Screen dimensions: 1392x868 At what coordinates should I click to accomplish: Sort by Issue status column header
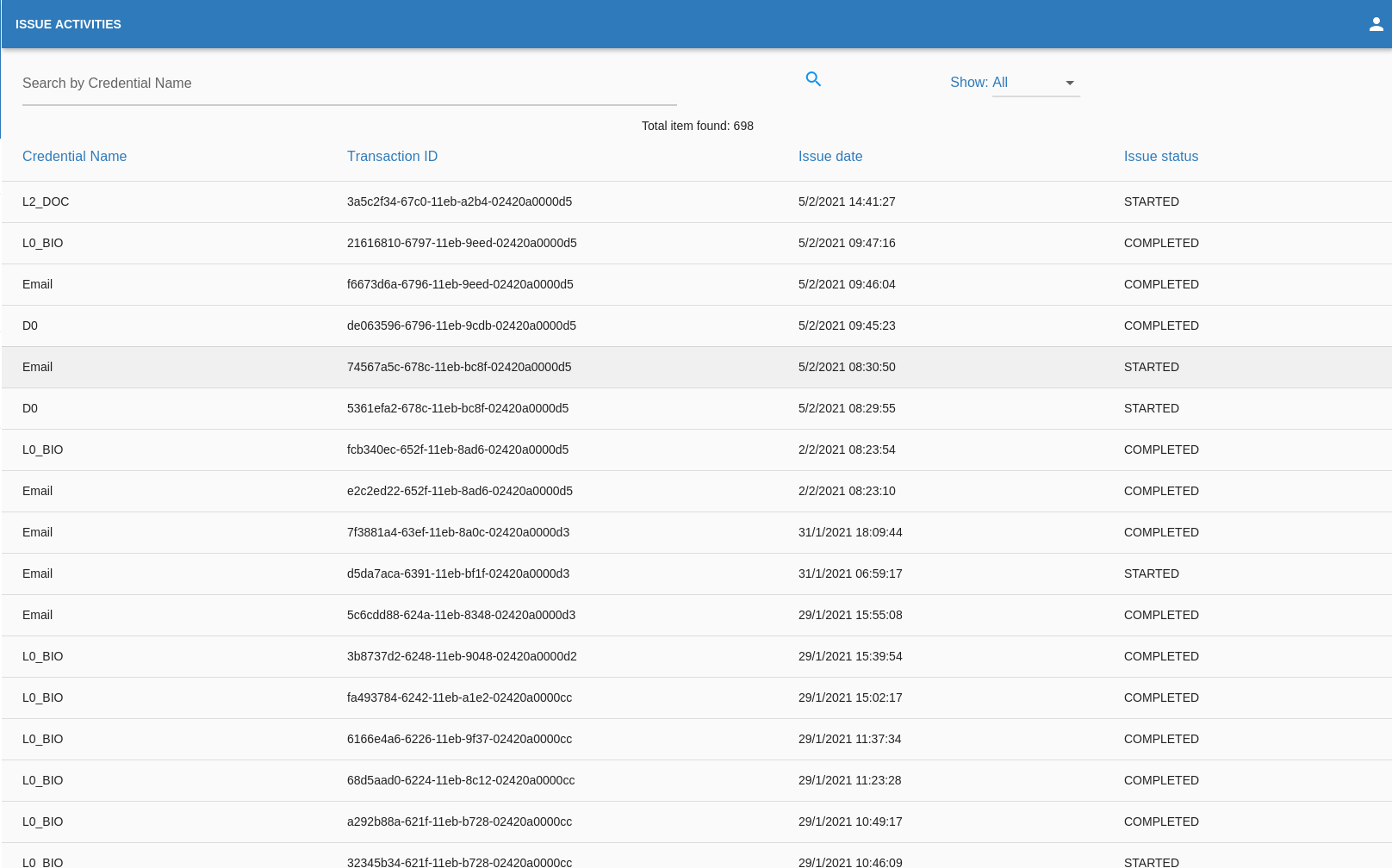click(1160, 156)
